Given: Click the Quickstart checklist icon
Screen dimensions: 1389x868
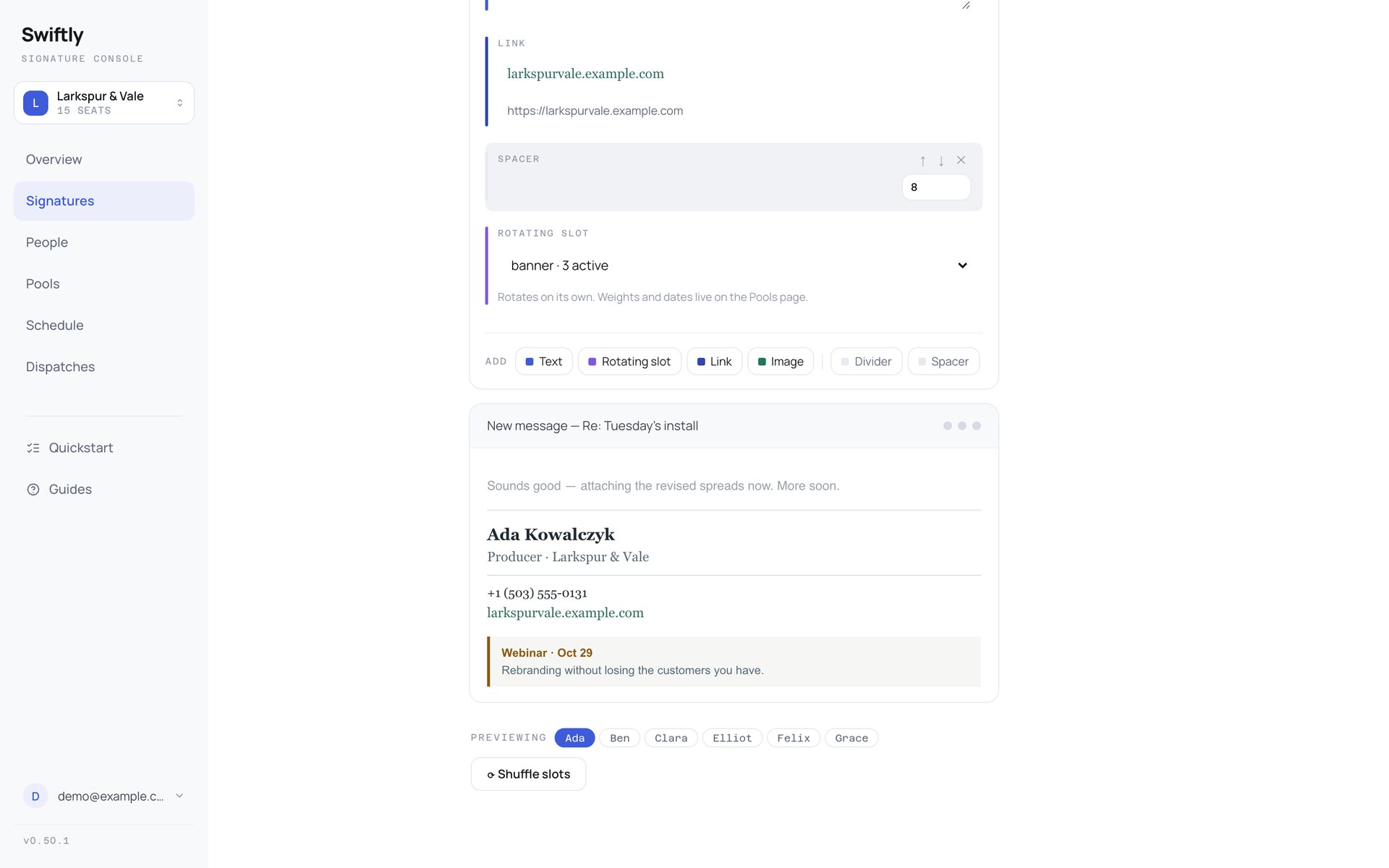Looking at the screenshot, I should (x=33, y=448).
